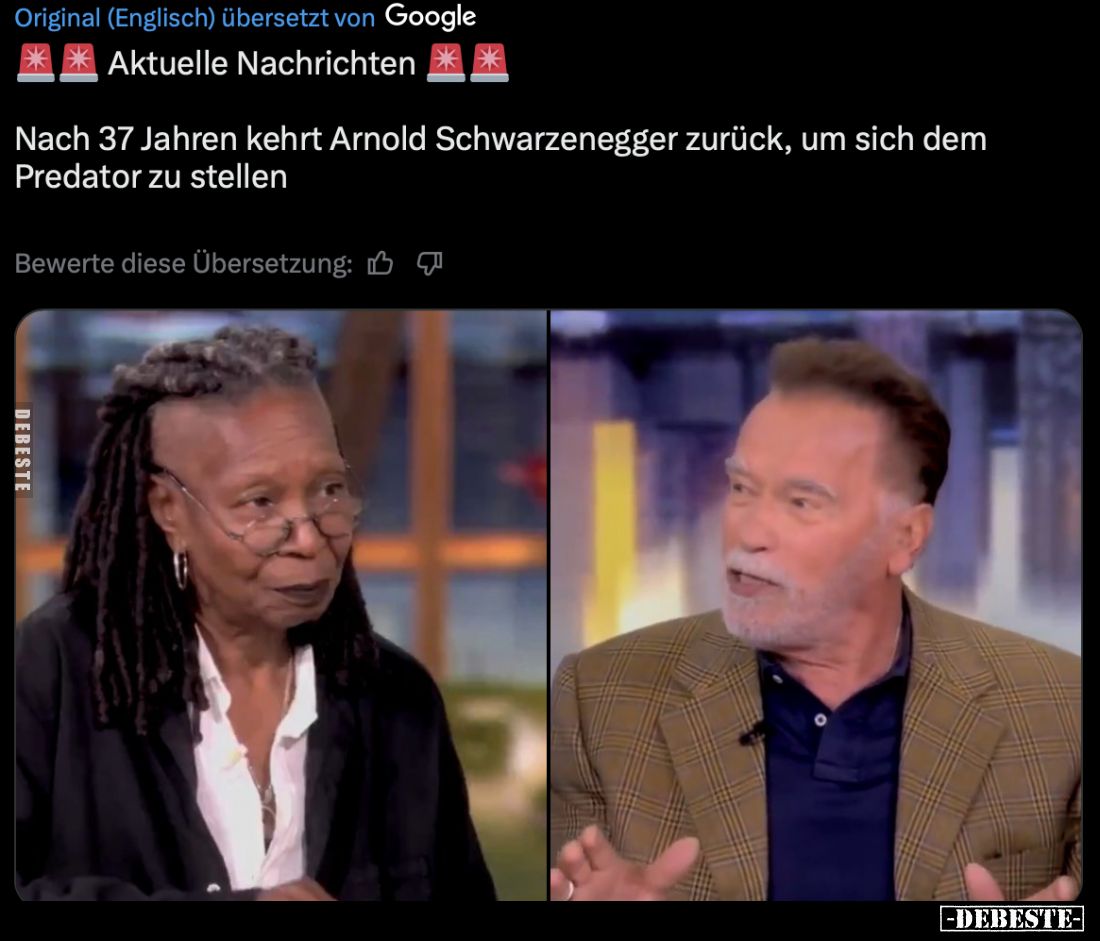The height and width of the screenshot is (941, 1100).
Task: Click the second siren emoji before Aktuelle Nachrichten
Action: click(79, 63)
